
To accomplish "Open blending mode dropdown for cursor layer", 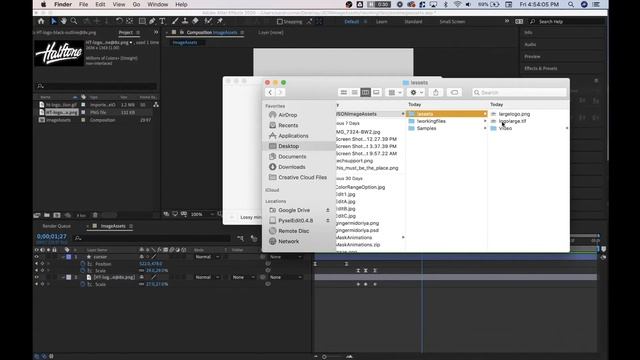I will tap(208, 257).
